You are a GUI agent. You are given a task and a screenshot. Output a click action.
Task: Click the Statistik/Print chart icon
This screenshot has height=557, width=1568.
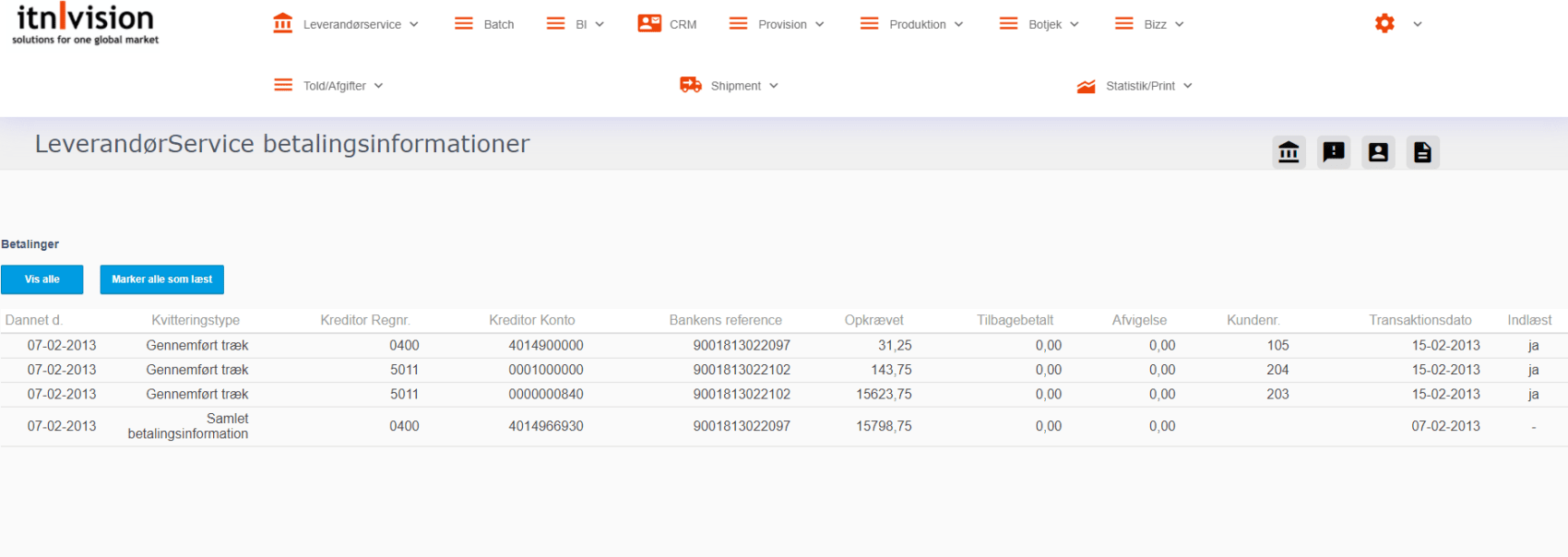pos(1086,87)
